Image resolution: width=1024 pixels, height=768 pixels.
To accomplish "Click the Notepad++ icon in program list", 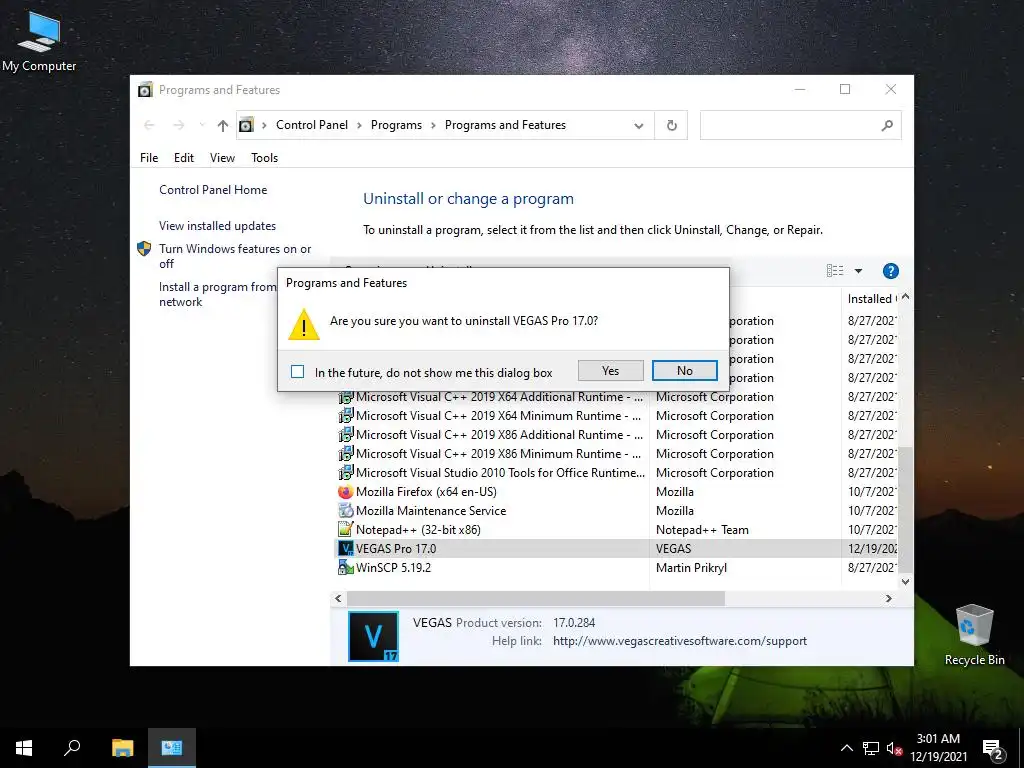I will click(345, 530).
